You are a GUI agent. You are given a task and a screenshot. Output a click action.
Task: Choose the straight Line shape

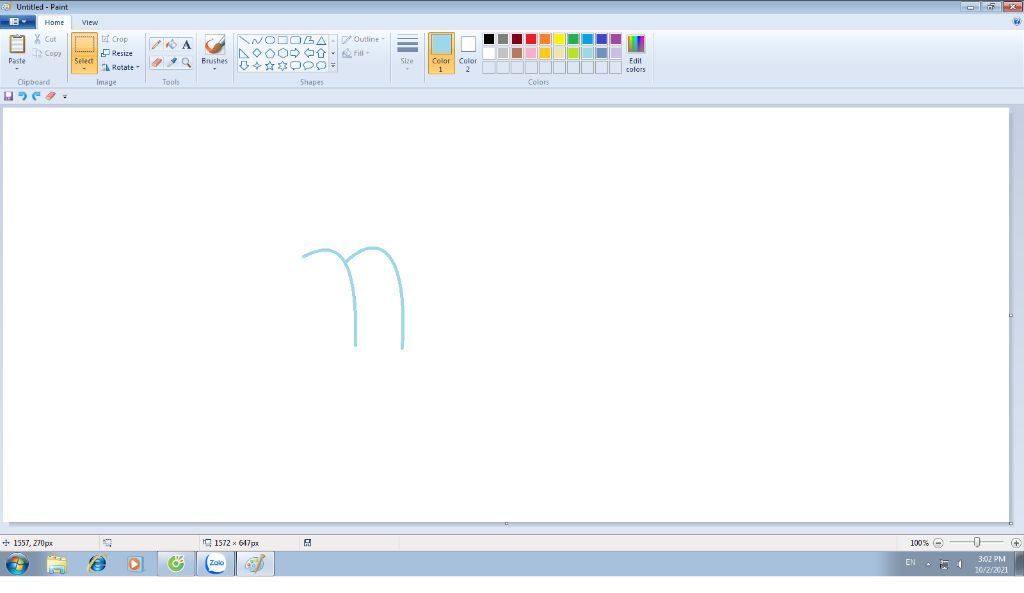point(244,40)
